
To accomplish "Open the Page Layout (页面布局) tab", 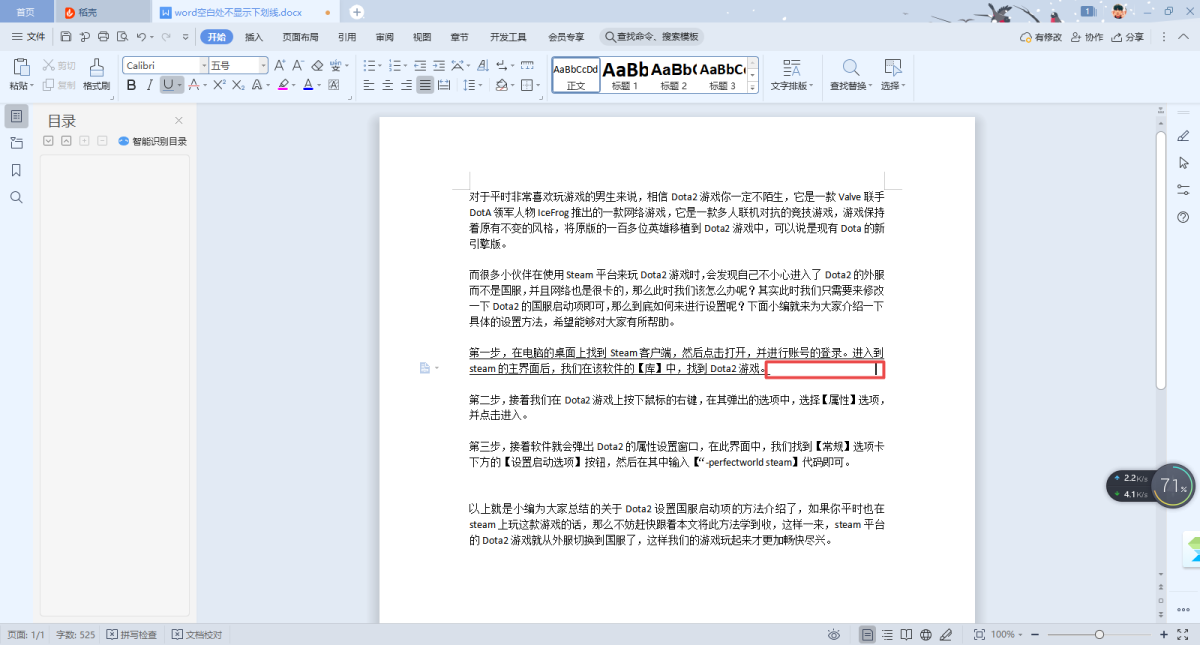I will point(300,37).
